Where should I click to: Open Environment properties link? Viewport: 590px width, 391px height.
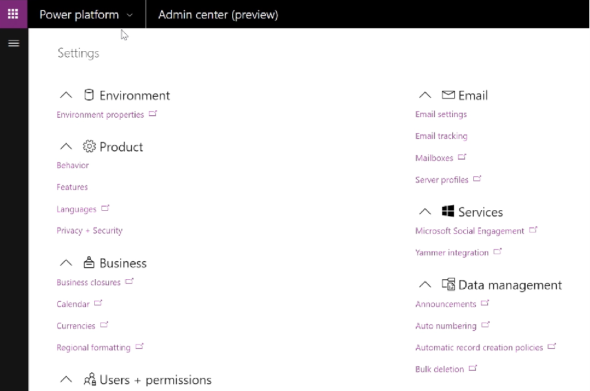pos(100,114)
